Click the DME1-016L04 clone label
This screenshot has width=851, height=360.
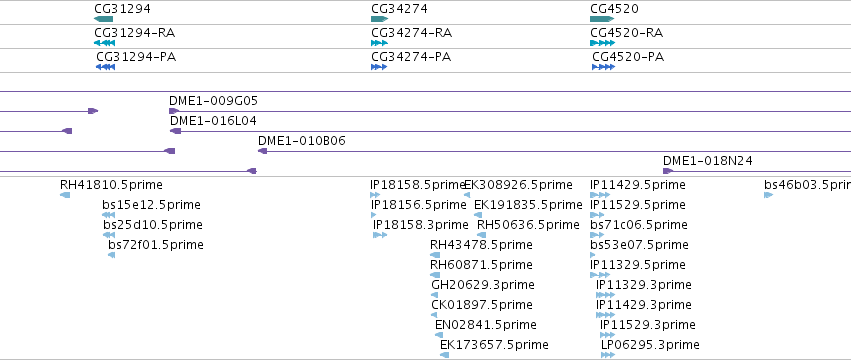[x=213, y=121]
